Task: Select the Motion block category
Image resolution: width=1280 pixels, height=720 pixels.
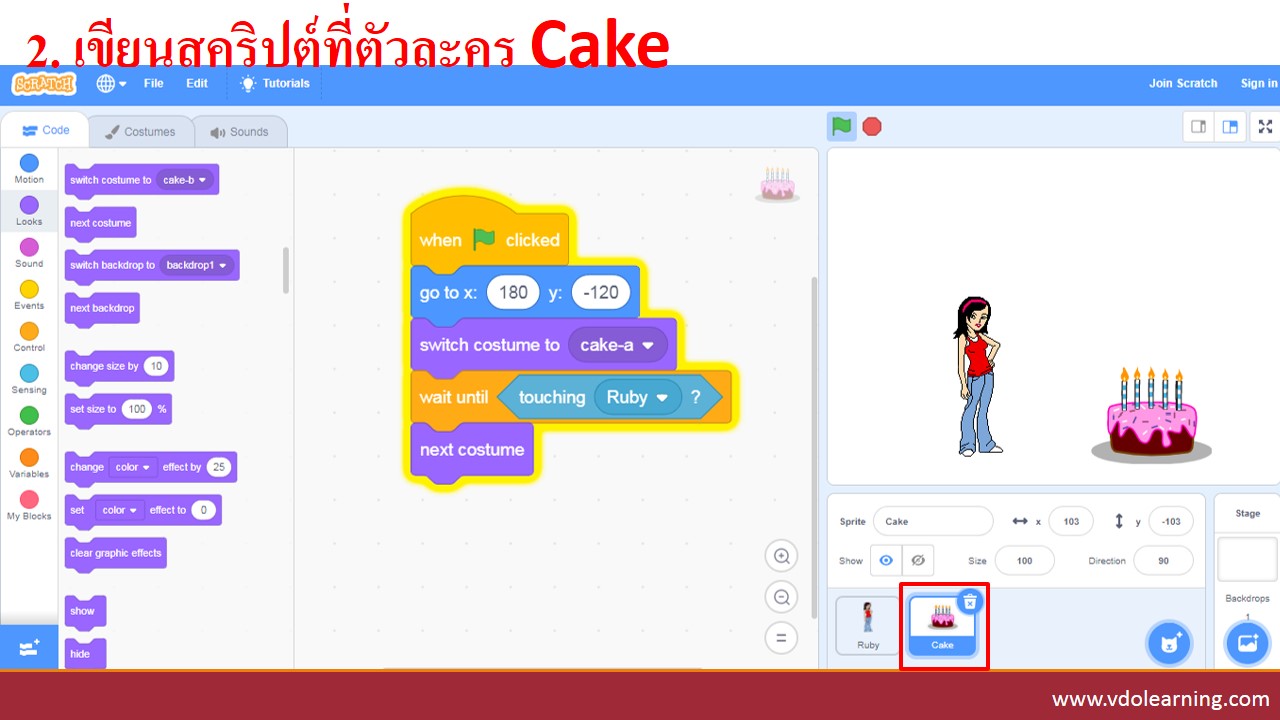Action: pos(29,169)
